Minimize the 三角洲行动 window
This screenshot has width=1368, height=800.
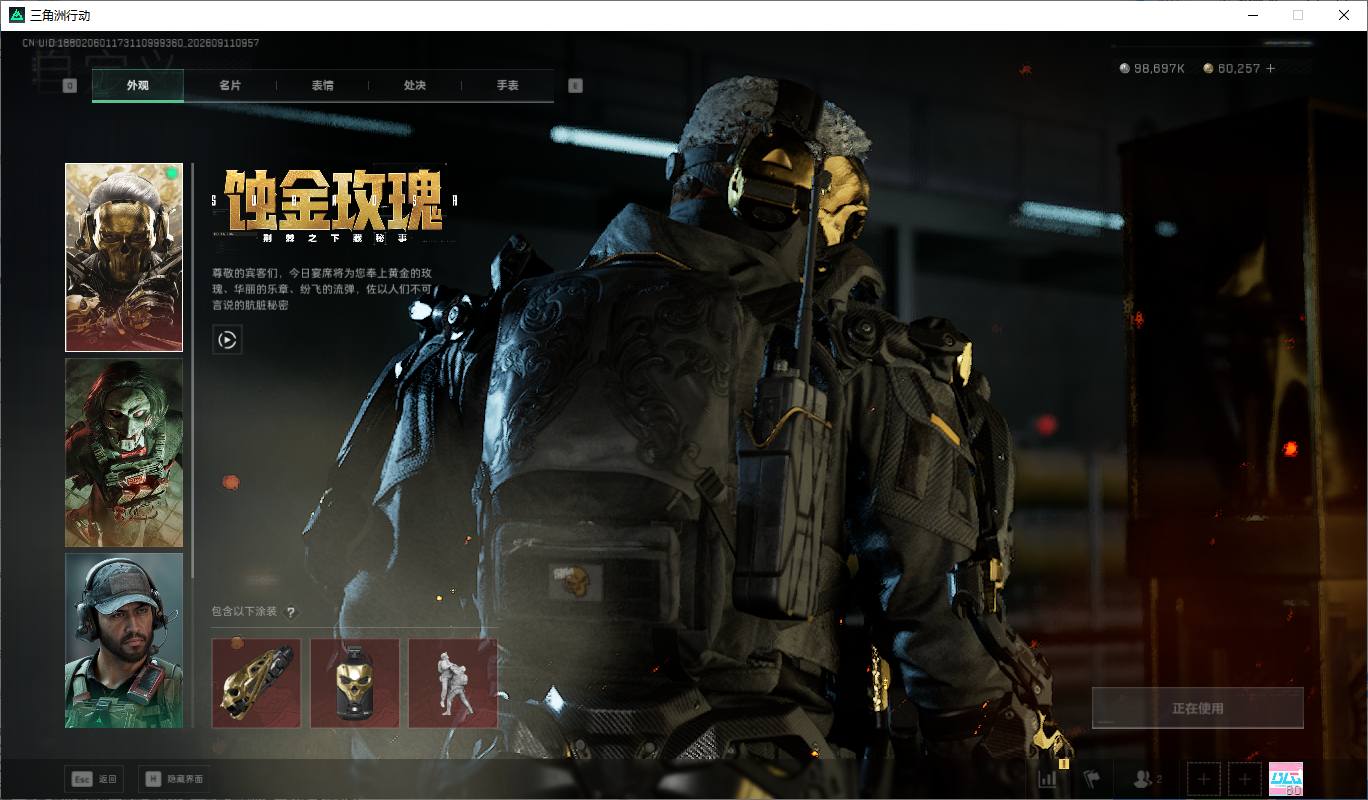click(1252, 15)
